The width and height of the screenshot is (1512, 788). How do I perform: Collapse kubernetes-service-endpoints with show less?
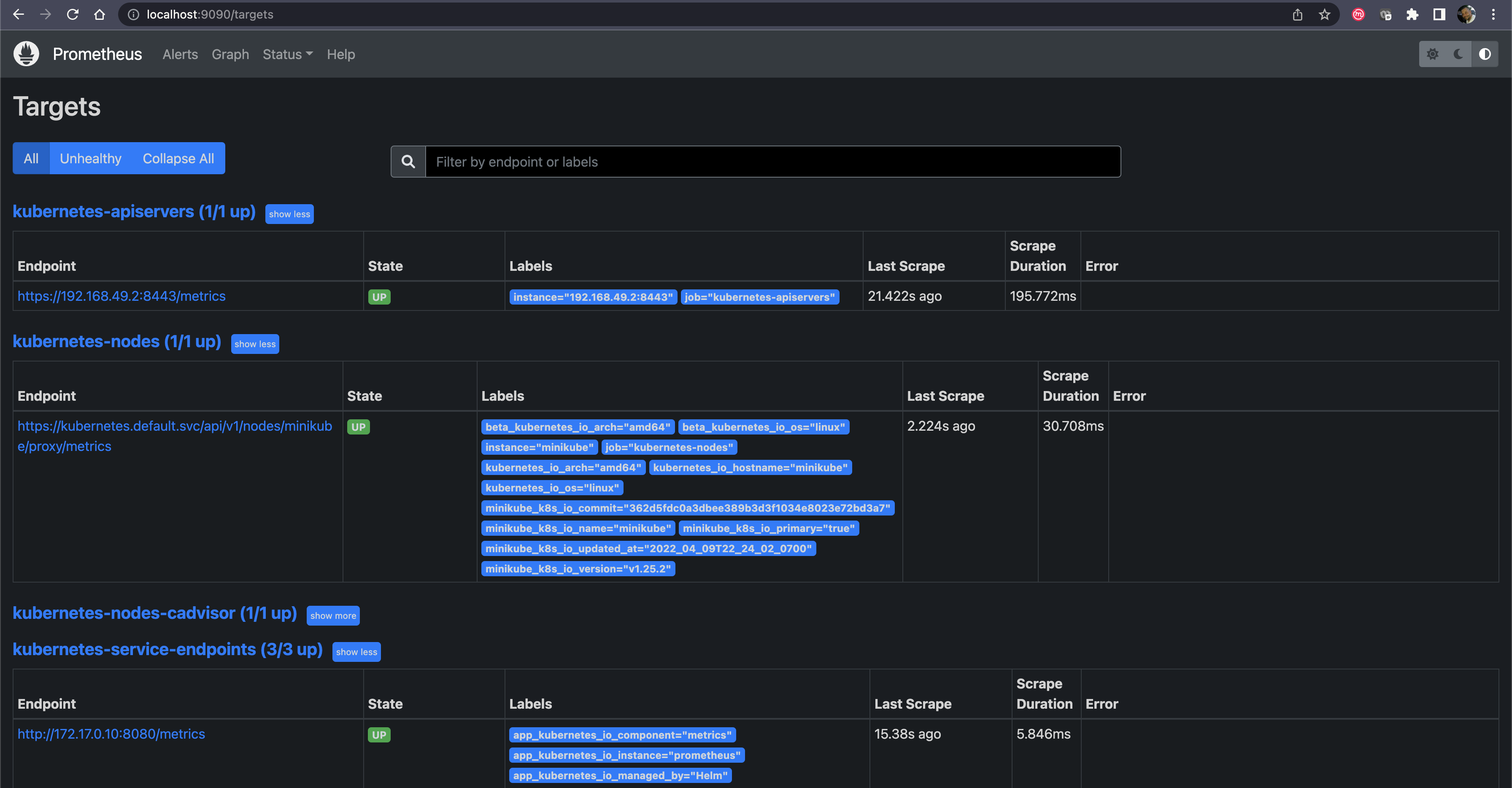tap(356, 652)
